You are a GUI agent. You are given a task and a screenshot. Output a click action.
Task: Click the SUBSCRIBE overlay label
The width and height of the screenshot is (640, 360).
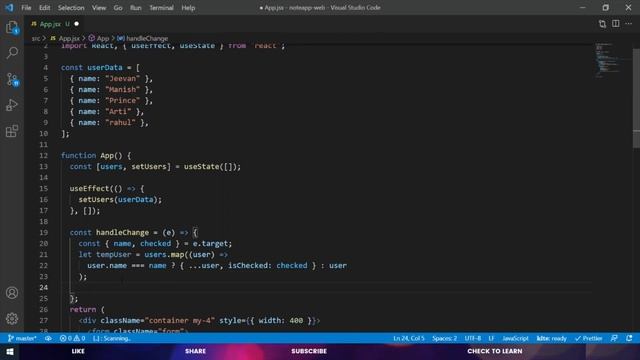pos(309,351)
